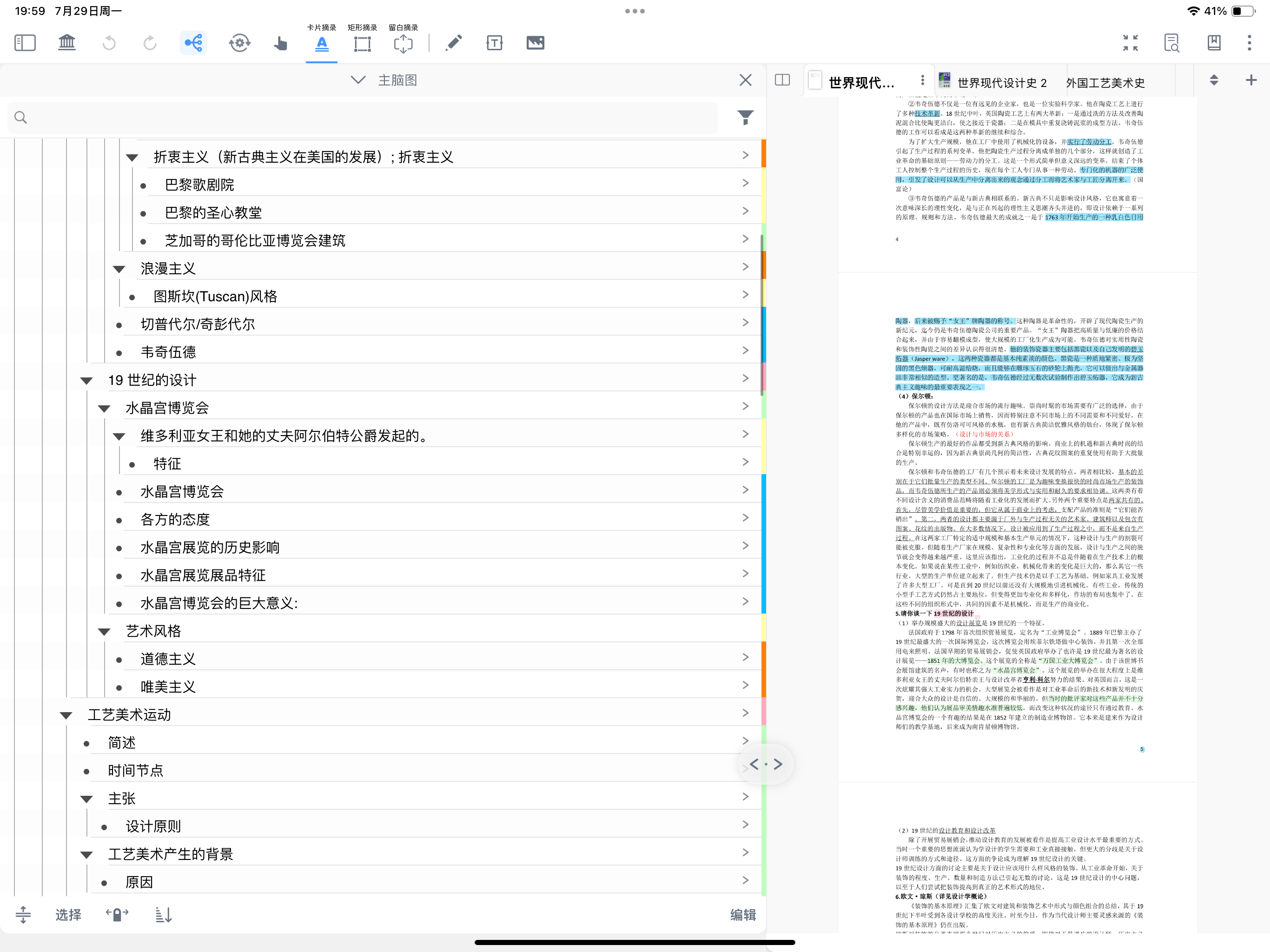Toggle the left sidebar panel

tap(25, 43)
